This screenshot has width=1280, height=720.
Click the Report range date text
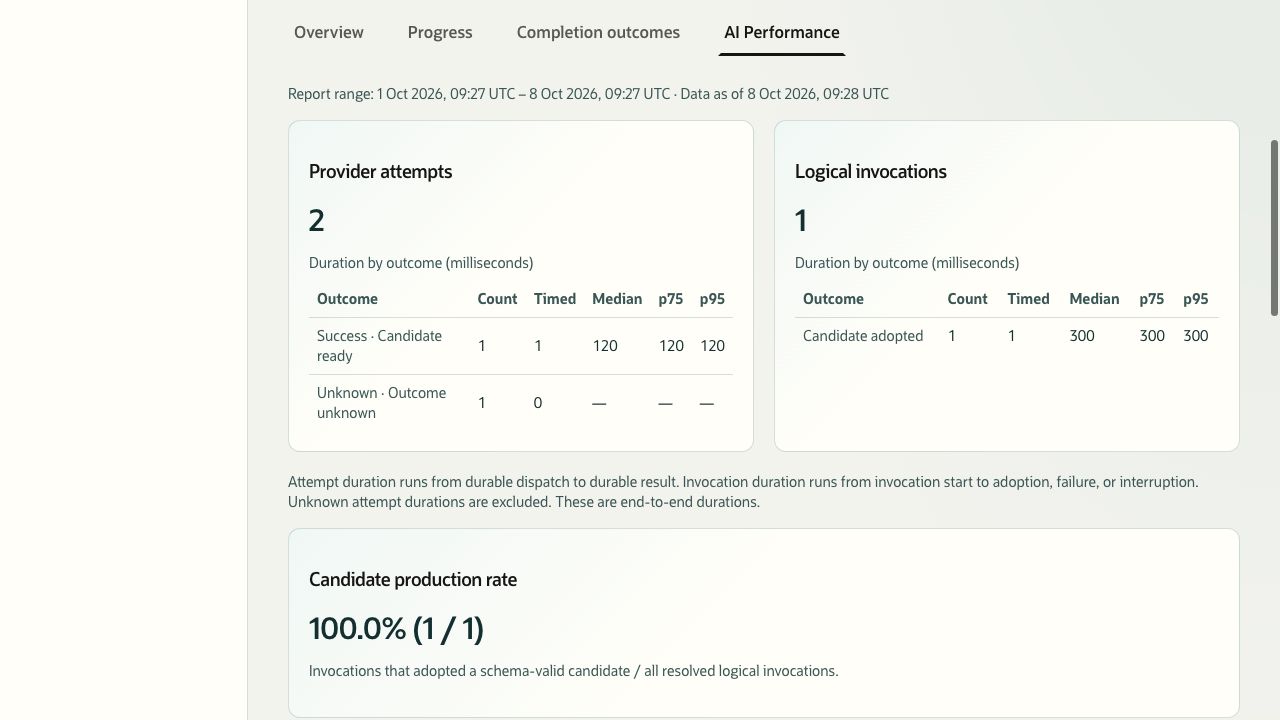(x=588, y=94)
